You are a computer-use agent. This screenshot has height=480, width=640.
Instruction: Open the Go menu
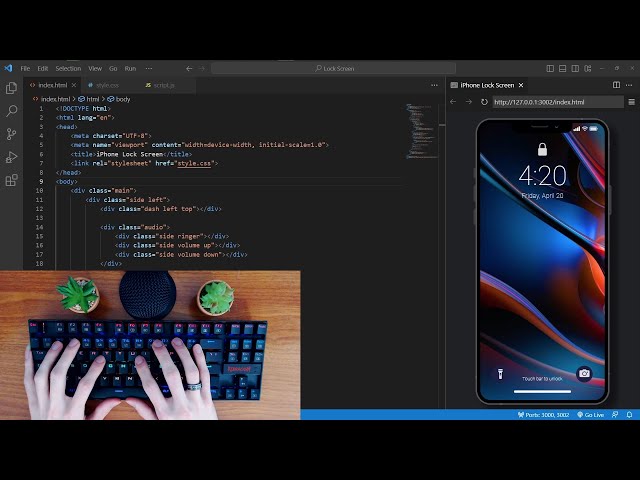(x=113, y=69)
